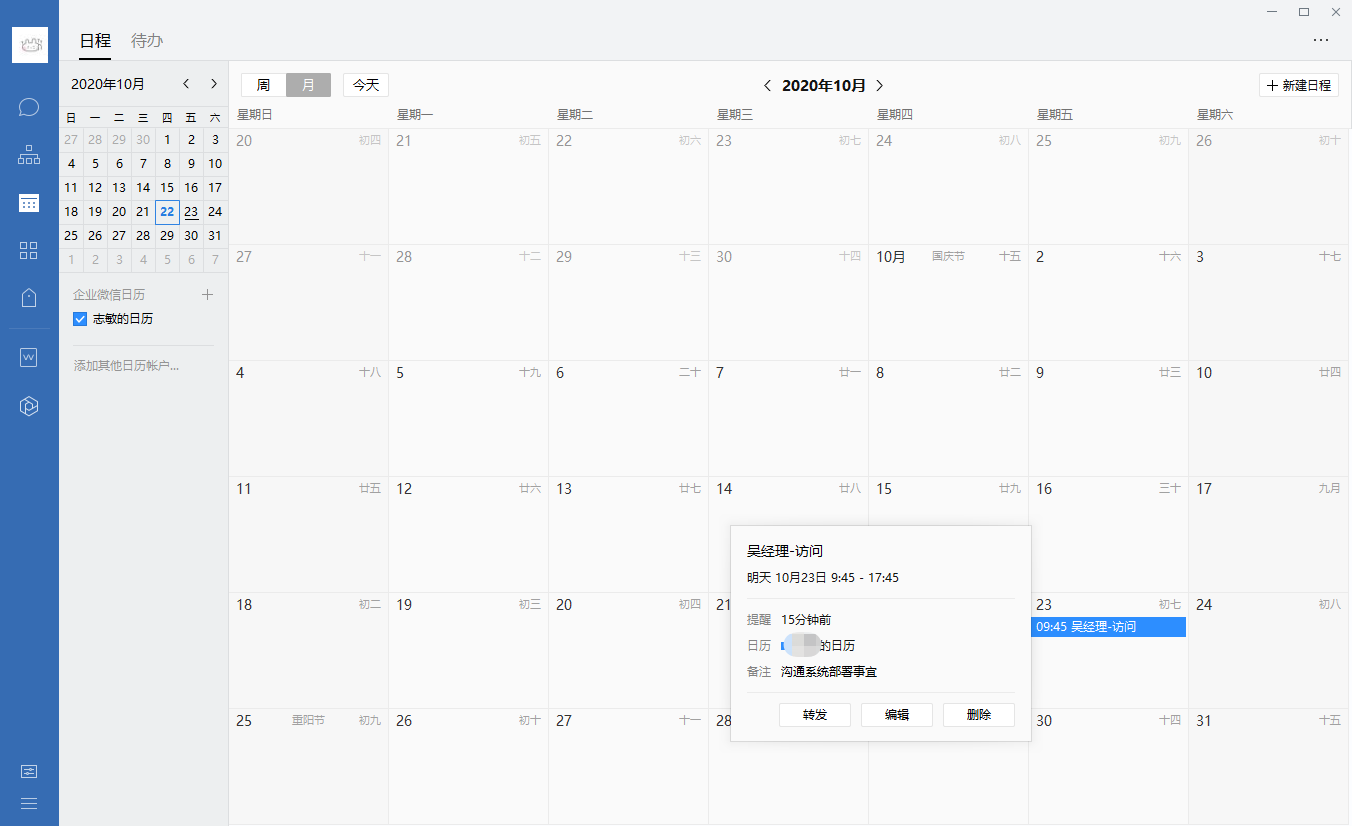The width and height of the screenshot is (1352, 826).
Task: Go to next month in mini calendar
Action: [x=214, y=84]
